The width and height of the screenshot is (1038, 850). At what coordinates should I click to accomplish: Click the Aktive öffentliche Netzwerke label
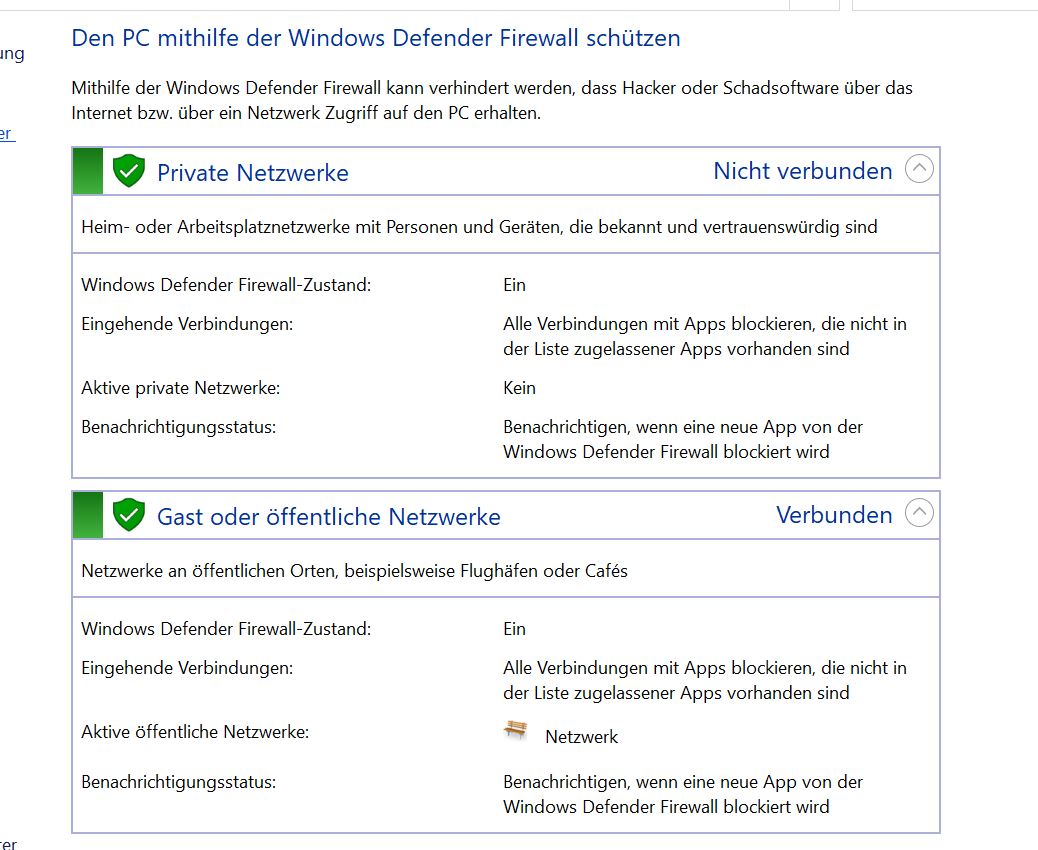click(x=195, y=732)
